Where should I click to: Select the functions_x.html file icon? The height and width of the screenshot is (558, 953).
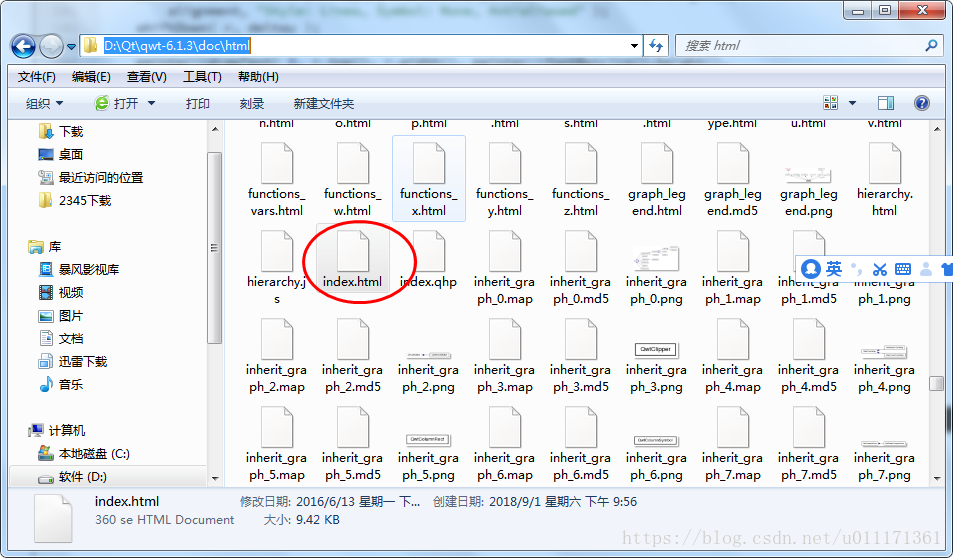[x=428, y=163]
